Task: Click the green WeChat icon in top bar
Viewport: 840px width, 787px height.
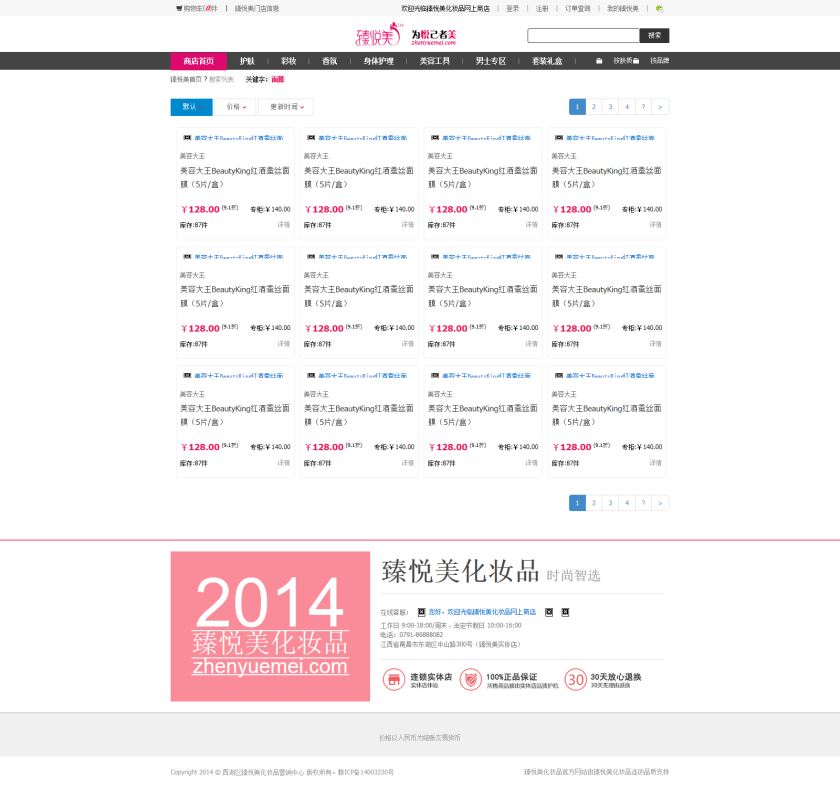Action: tap(659, 9)
